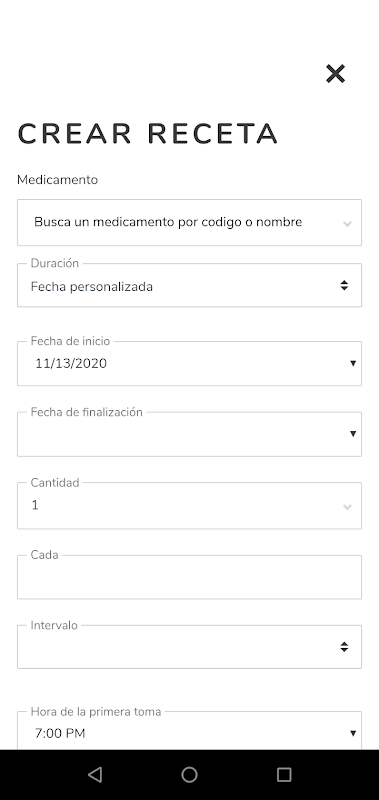Click the up-down arrows in Duración

tap(344, 286)
